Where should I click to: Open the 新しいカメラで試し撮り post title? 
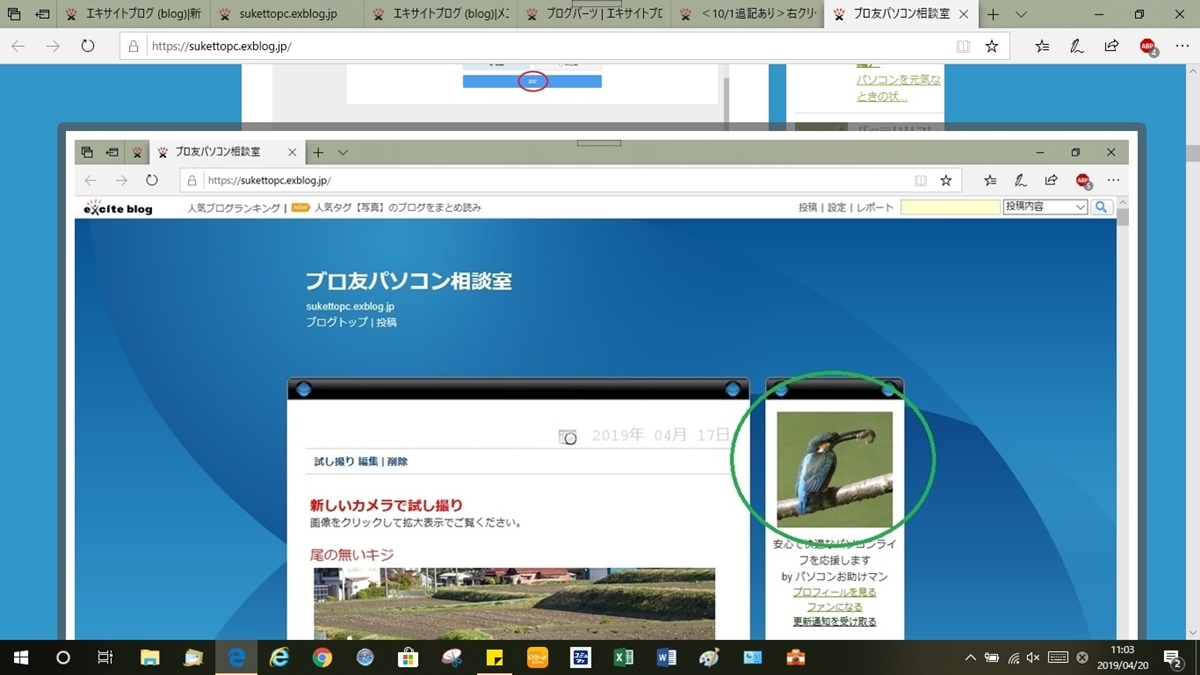click(386, 505)
